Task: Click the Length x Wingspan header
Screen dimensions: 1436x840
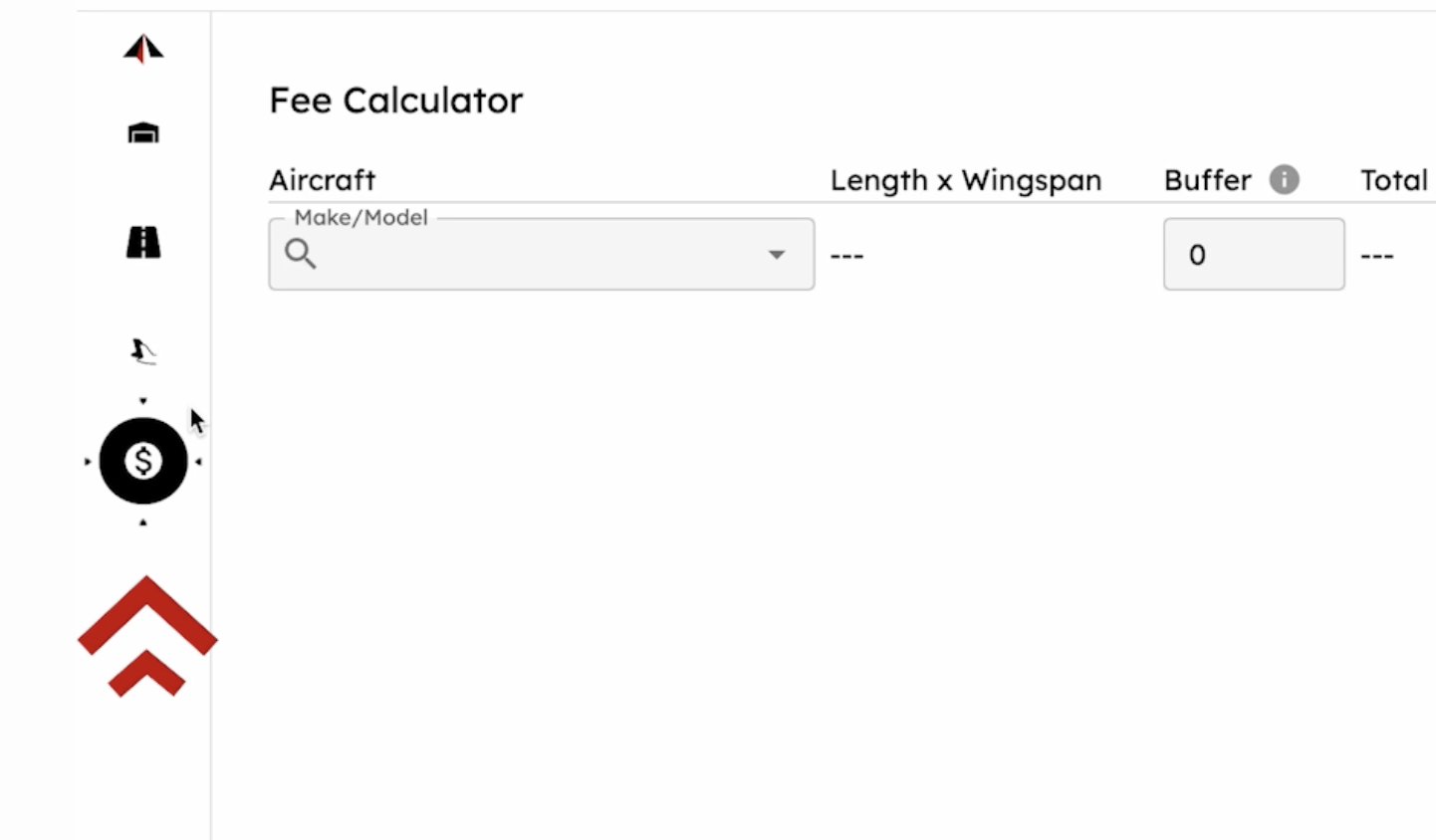Action: pos(965,180)
